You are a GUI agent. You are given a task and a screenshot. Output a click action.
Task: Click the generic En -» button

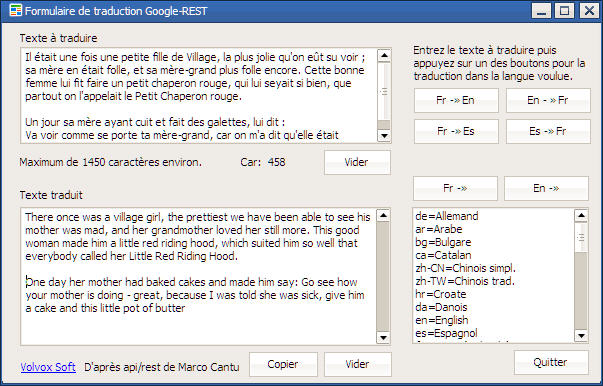[x=546, y=188]
